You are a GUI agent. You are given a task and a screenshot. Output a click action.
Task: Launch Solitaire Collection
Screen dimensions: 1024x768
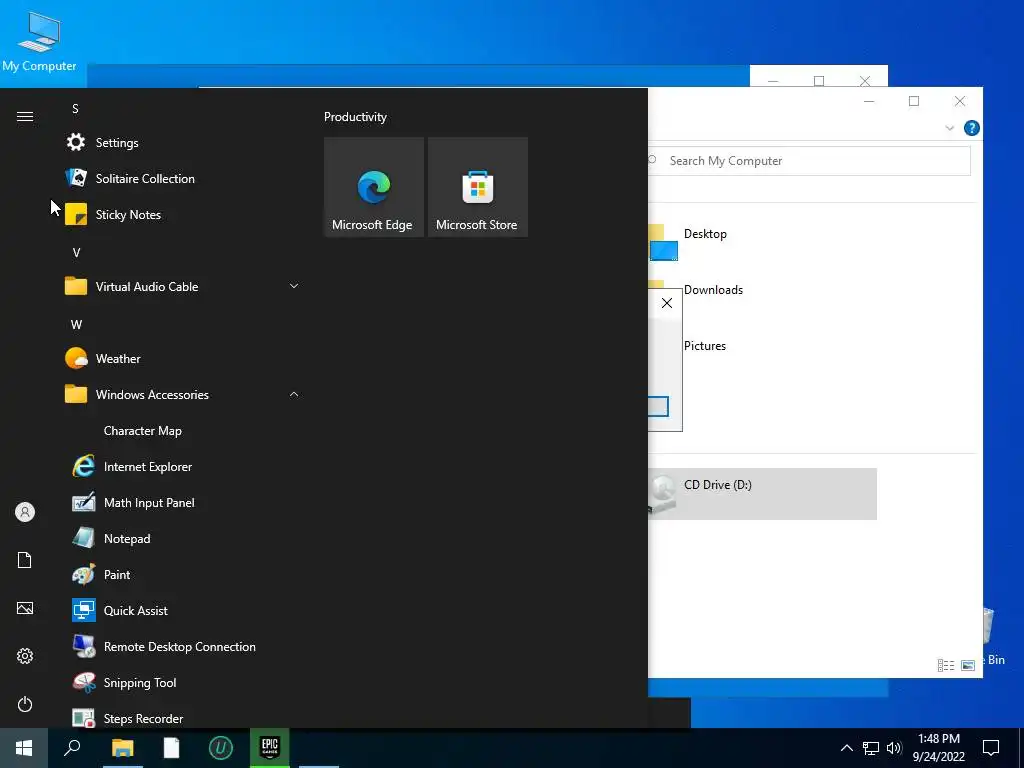183,178
